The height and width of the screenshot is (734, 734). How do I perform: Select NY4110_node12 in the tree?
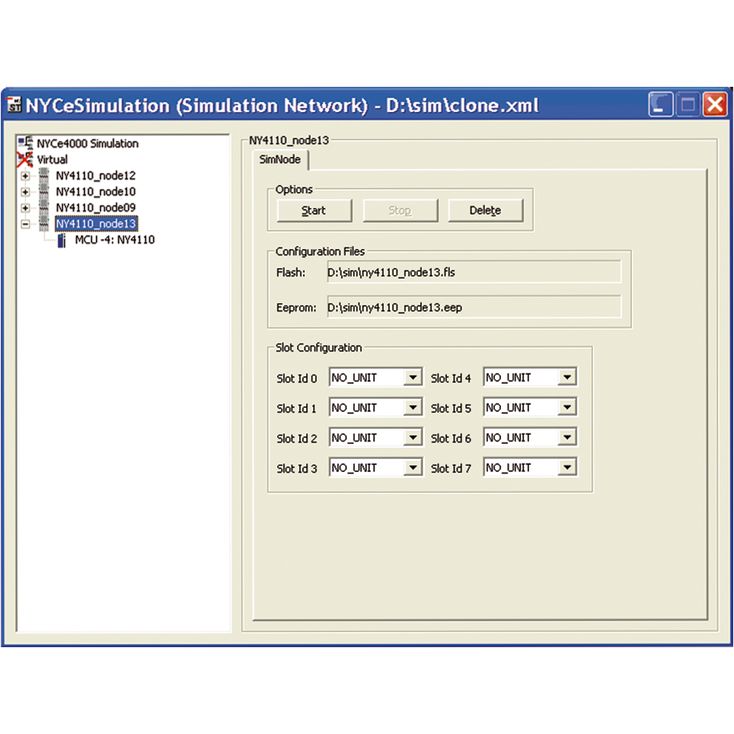pyautogui.click(x=95, y=176)
